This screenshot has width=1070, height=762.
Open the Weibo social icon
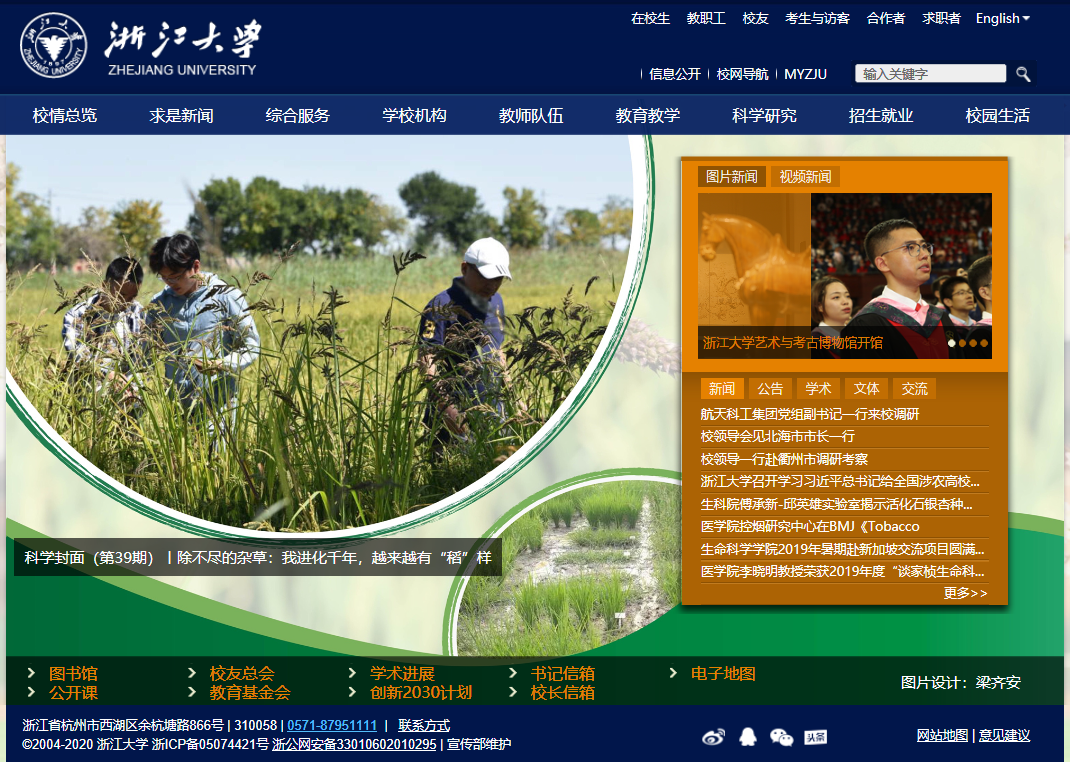tap(713, 737)
